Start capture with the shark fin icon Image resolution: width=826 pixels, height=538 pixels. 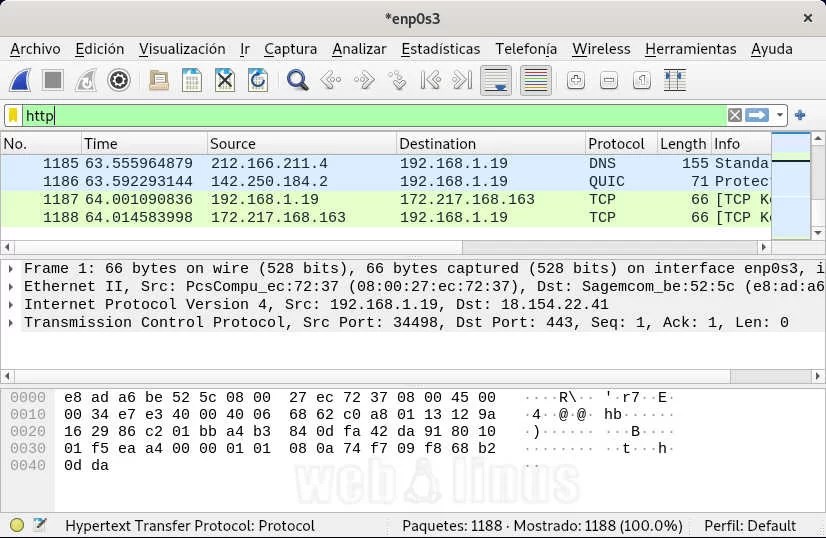click(21, 81)
